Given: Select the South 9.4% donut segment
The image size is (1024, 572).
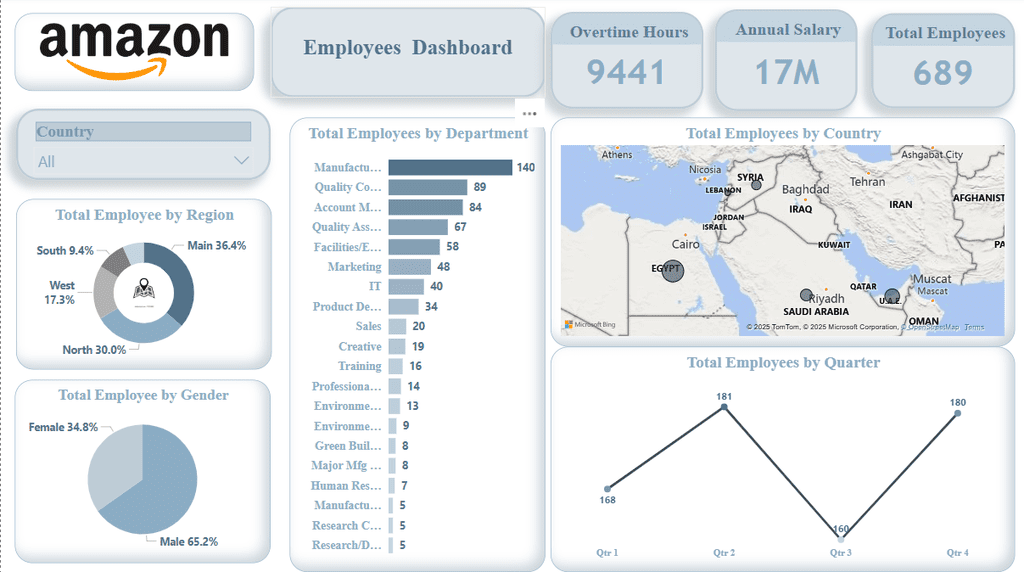Looking at the screenshot, I should 116,261.
